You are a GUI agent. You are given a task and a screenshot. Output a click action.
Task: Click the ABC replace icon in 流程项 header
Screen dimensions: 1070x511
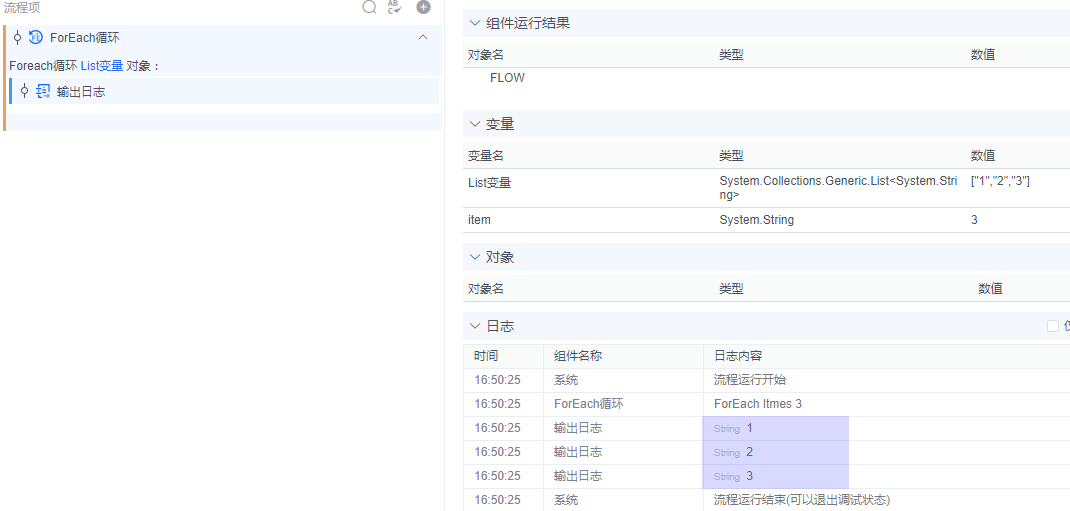pyautogui.click(x=394, y=8)
